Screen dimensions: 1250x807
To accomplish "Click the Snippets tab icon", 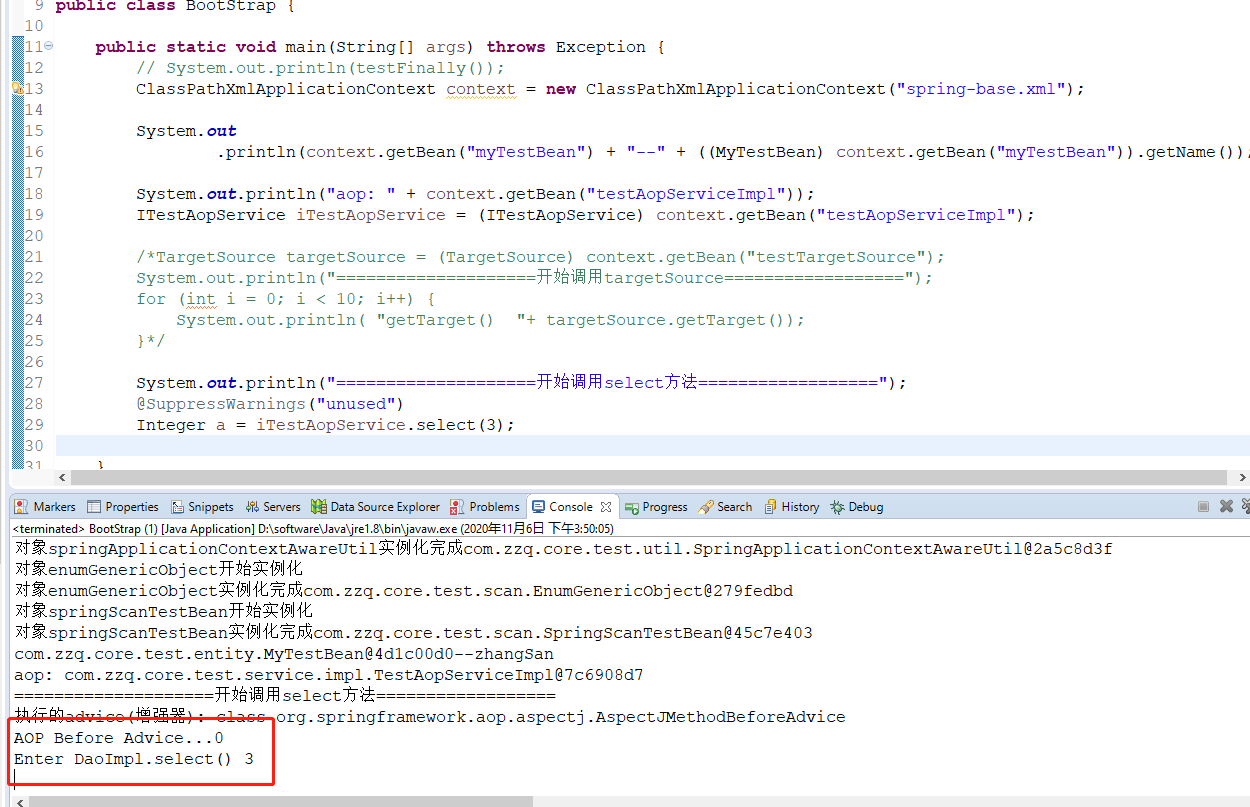I will (x=178, y=507).
